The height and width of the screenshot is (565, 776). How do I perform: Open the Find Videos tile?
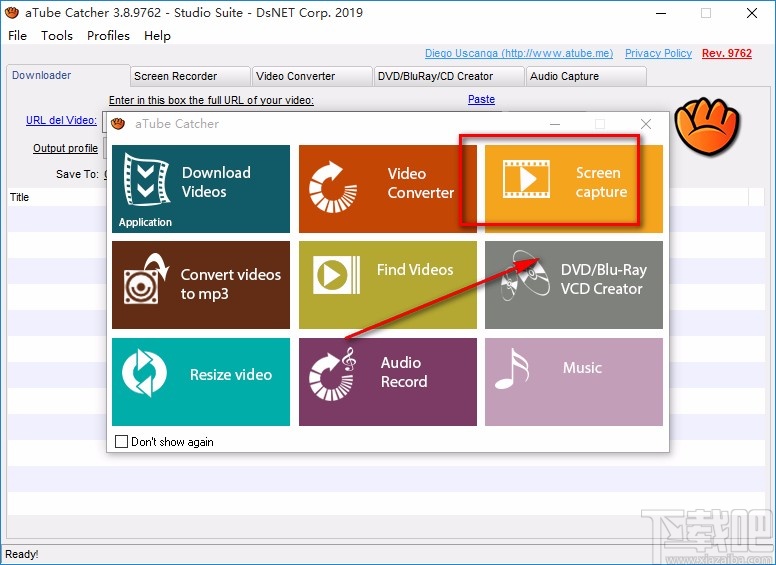tap(388, 285)
